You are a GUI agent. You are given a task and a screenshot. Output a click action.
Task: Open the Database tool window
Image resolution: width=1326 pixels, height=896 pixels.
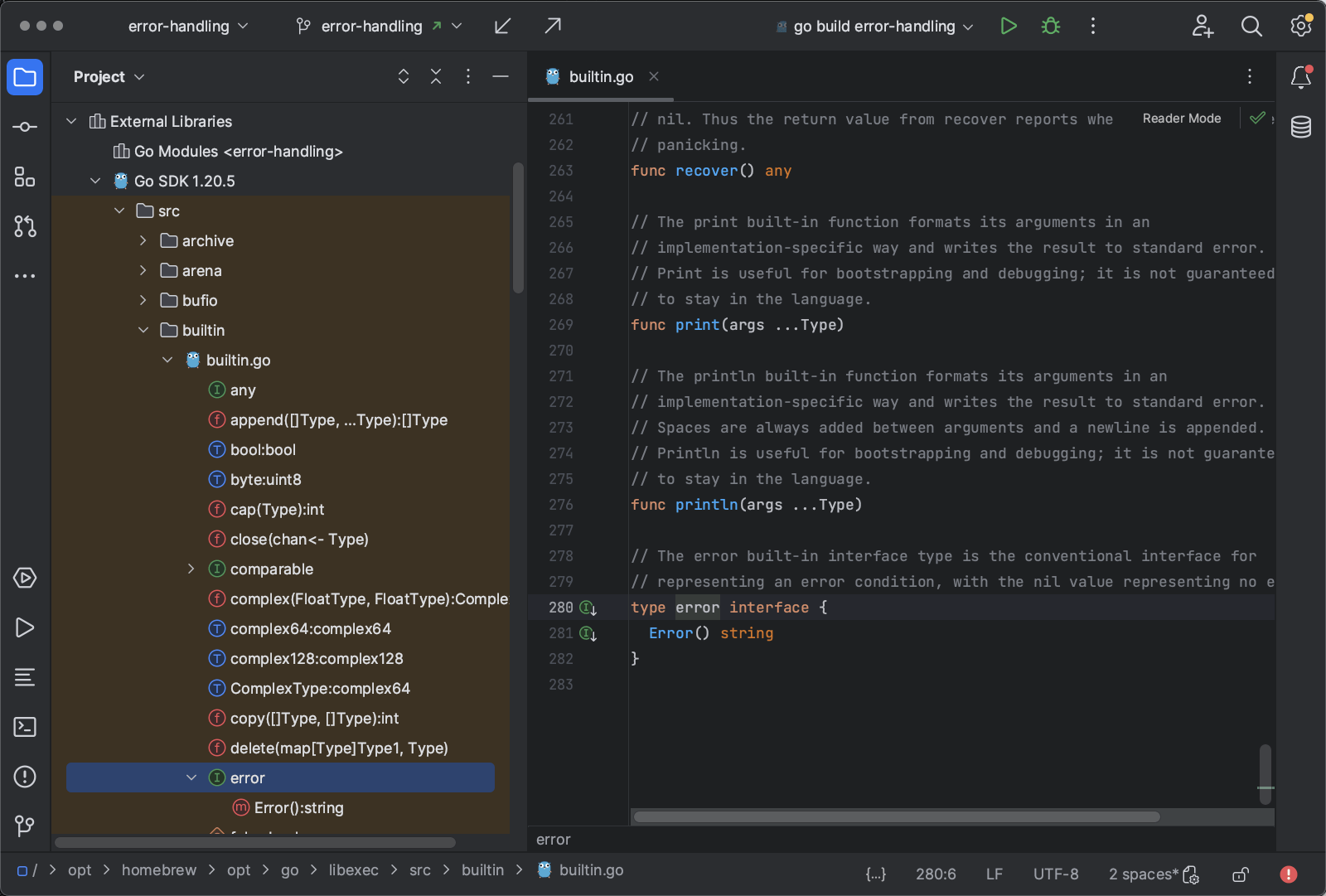point(1299,127)
